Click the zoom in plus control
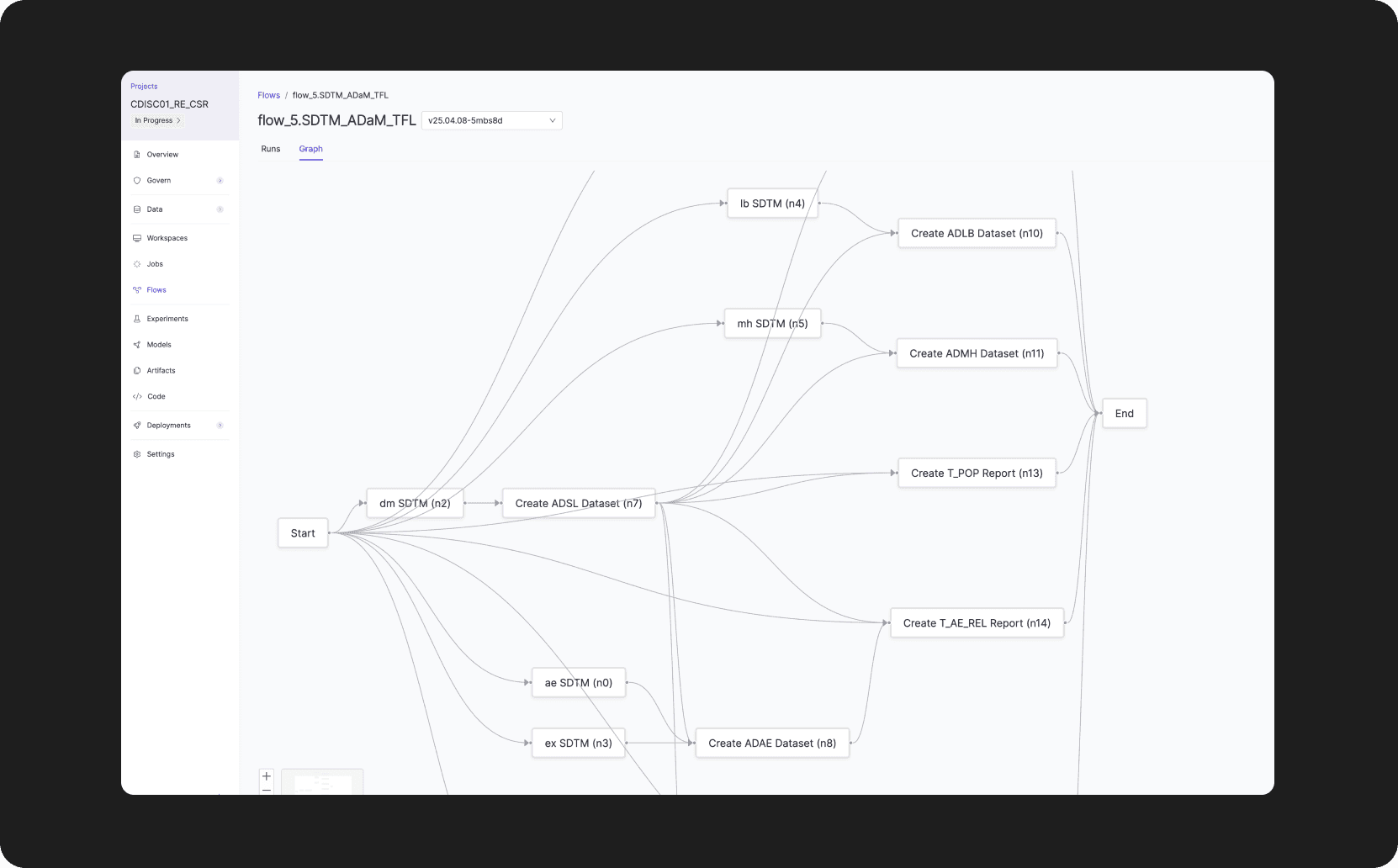 pos(266,775)
